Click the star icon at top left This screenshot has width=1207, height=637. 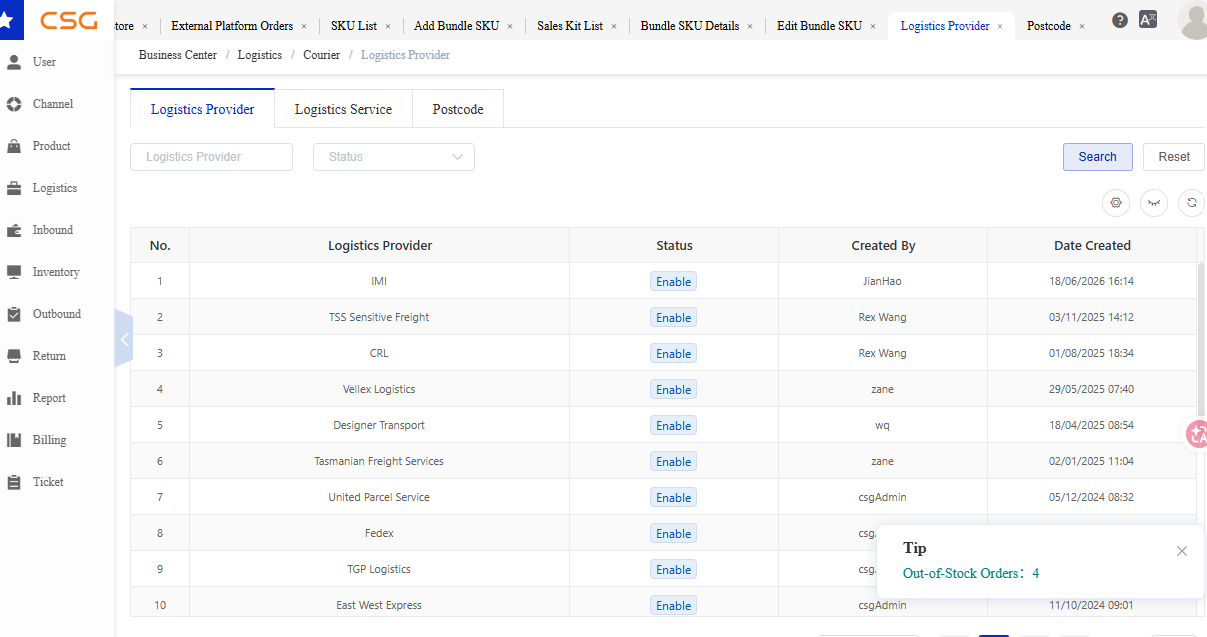pos(7,19)
